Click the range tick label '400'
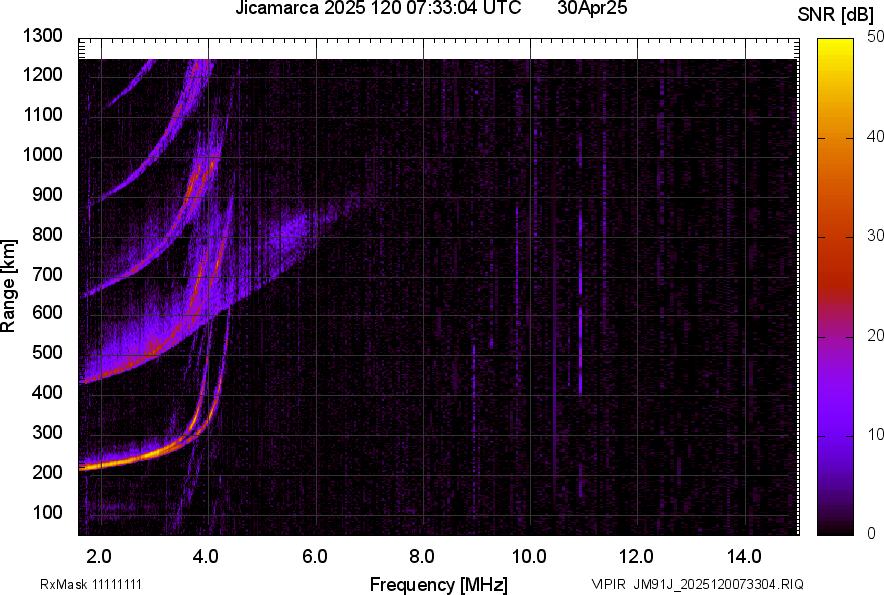 pos(47,392)
